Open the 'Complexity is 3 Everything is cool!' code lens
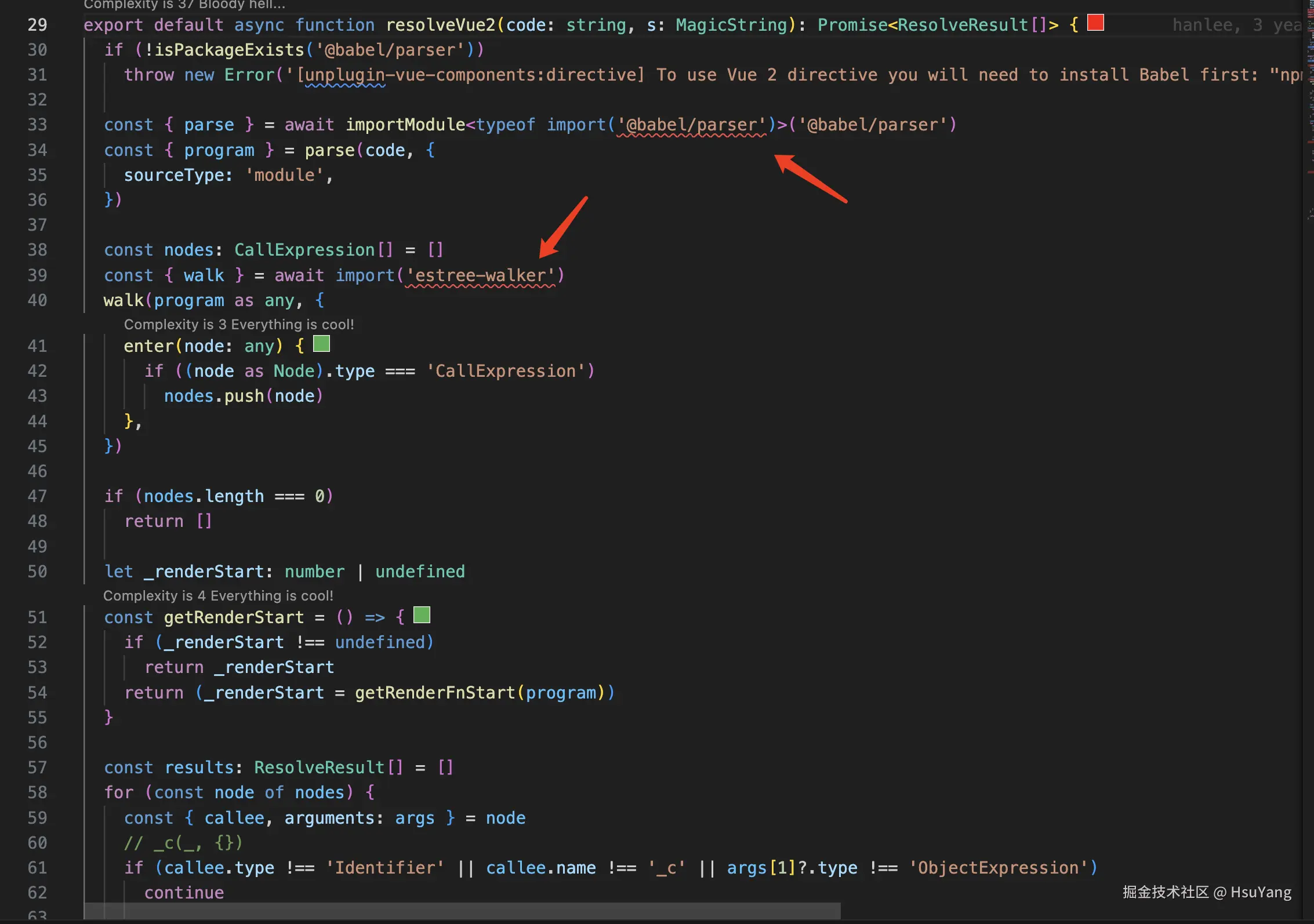Viewport: 1314px width, 924px height. click(238, 324)
